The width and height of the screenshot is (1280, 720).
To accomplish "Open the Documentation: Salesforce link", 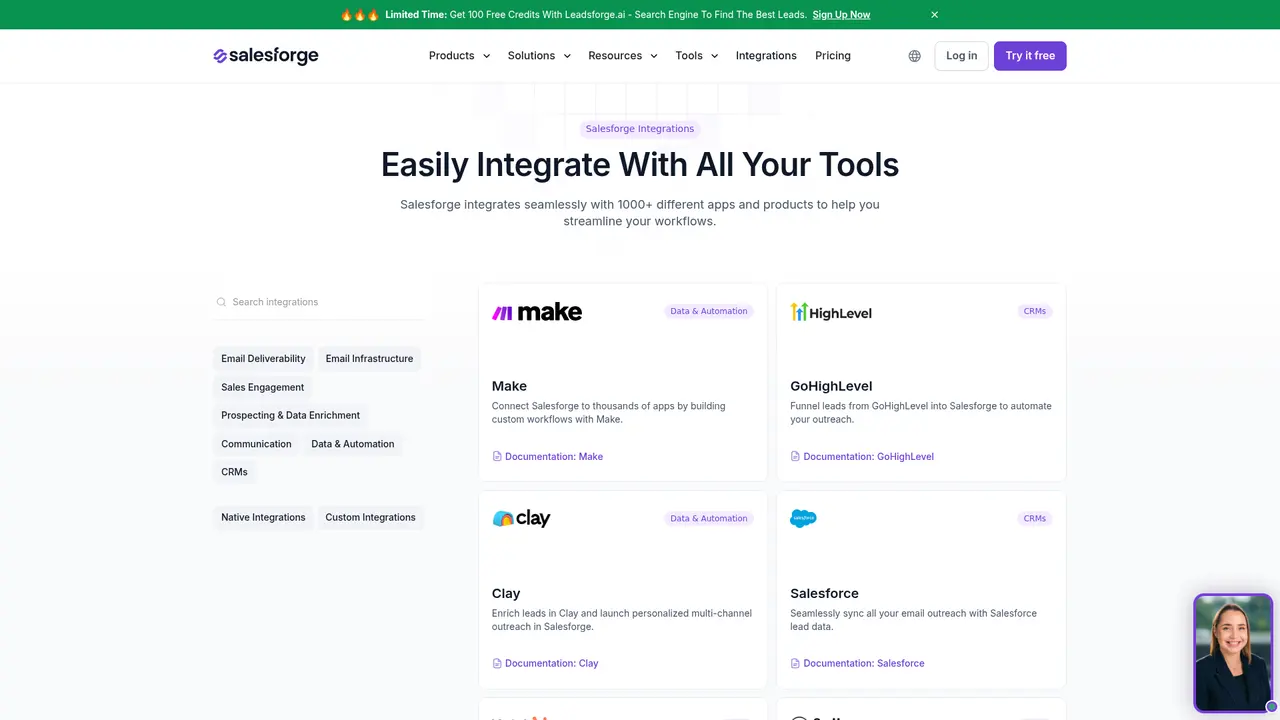I will point(864,664).
